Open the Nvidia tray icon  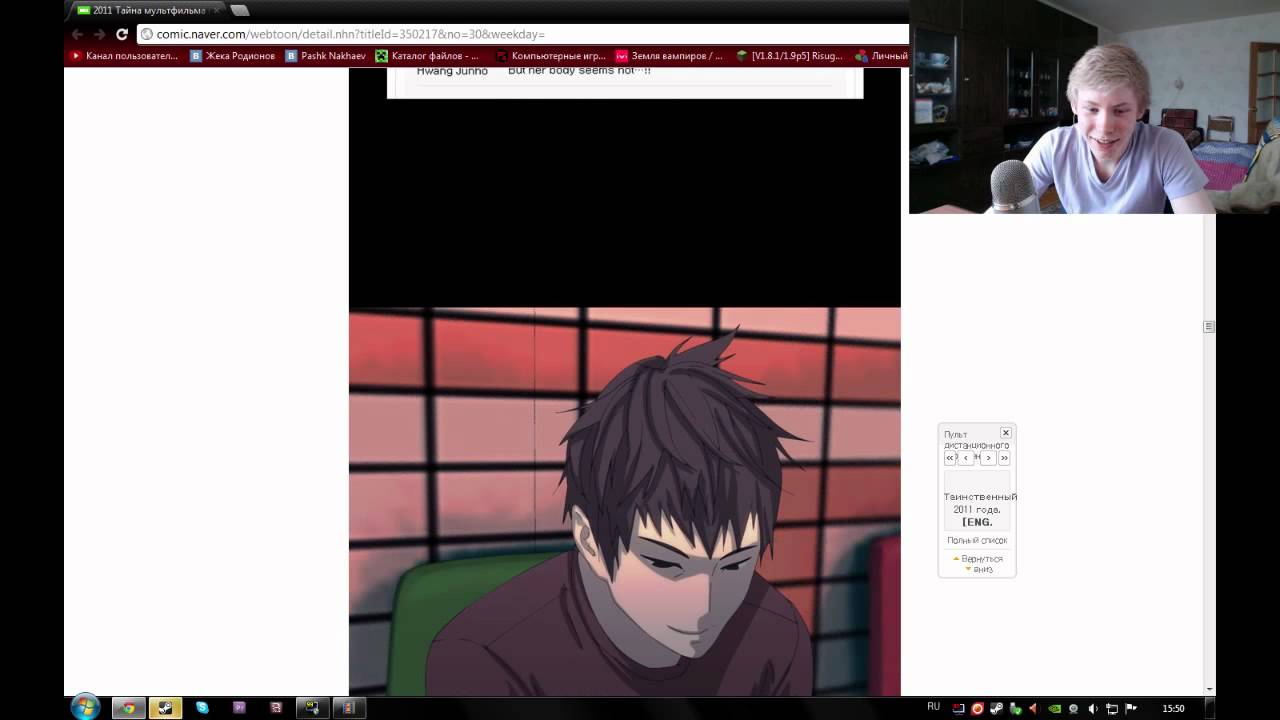[1054, 709]
